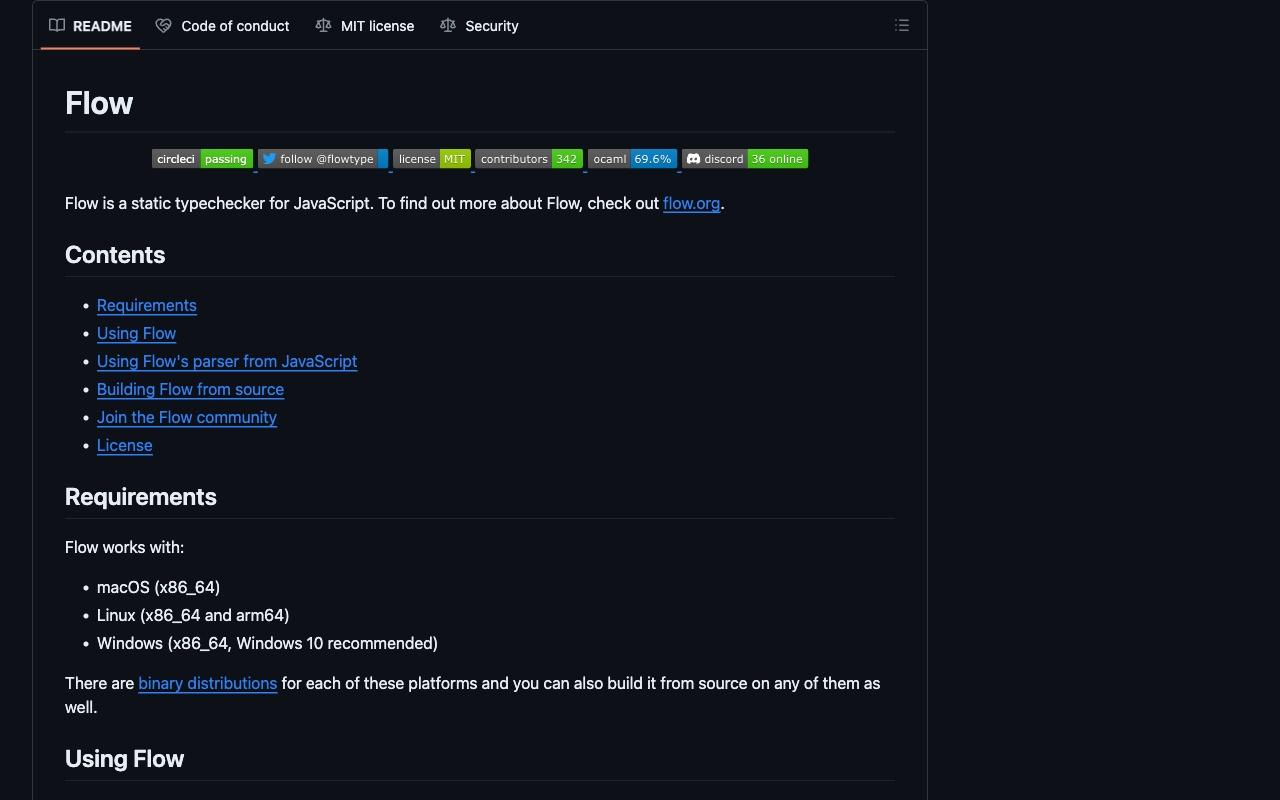The height and width of the screenshot is (800, 1280).
Task: Click the Flow main heading
Action: 99,103
